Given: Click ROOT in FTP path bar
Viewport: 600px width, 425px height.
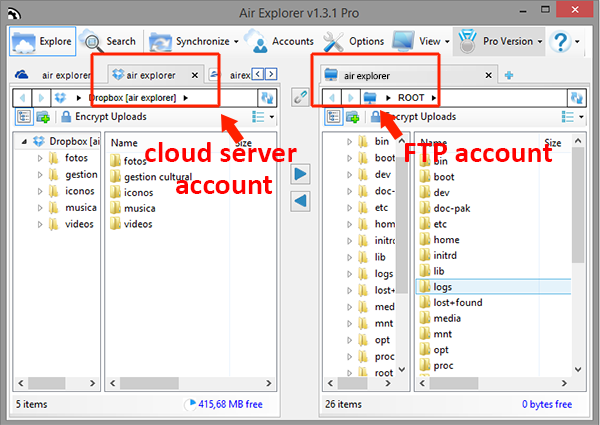Looking at the screenshot, I should point(411,98).
